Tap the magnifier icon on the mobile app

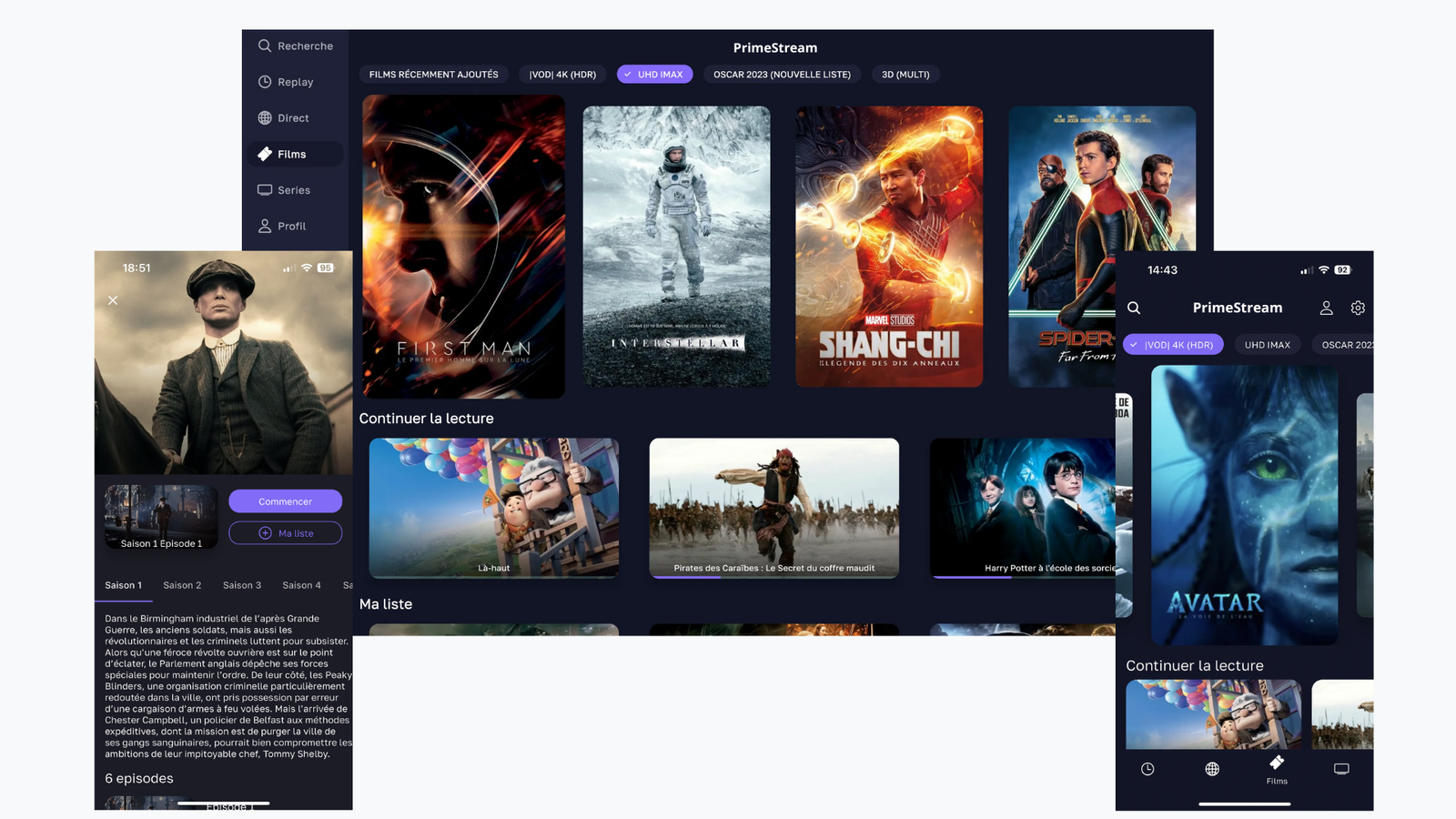[x=1134, y=308]
